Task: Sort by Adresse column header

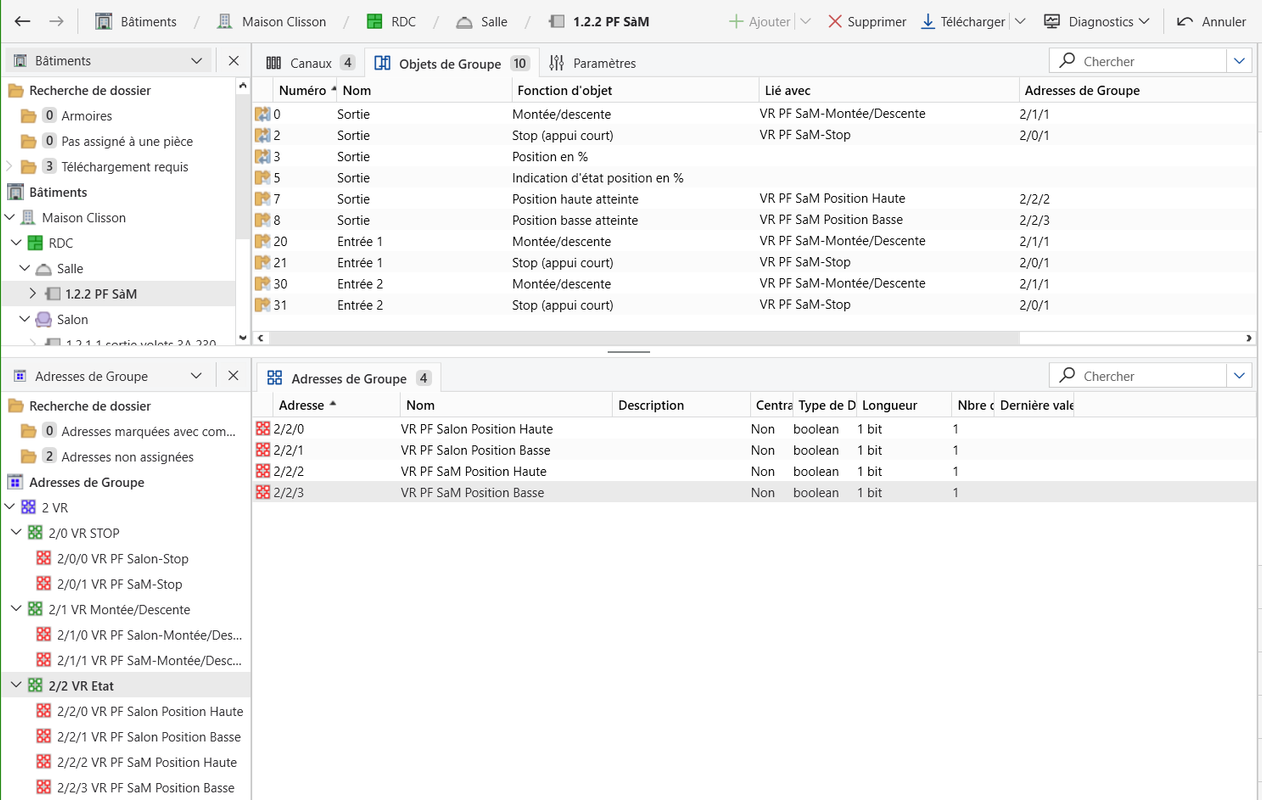Action: click(337, 405)
